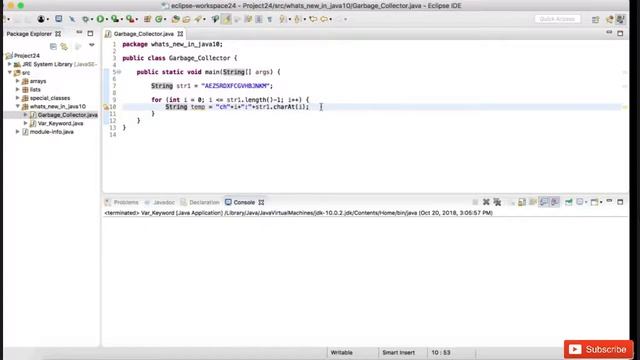
Task: Click Writable in the status bar
Action: tap(341, 353)
